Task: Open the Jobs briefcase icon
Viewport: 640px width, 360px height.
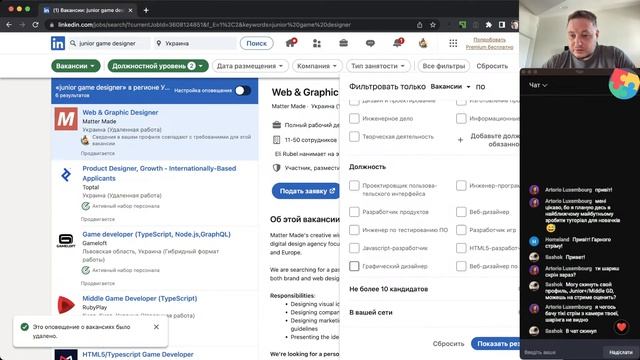Action: pos(343,43)
